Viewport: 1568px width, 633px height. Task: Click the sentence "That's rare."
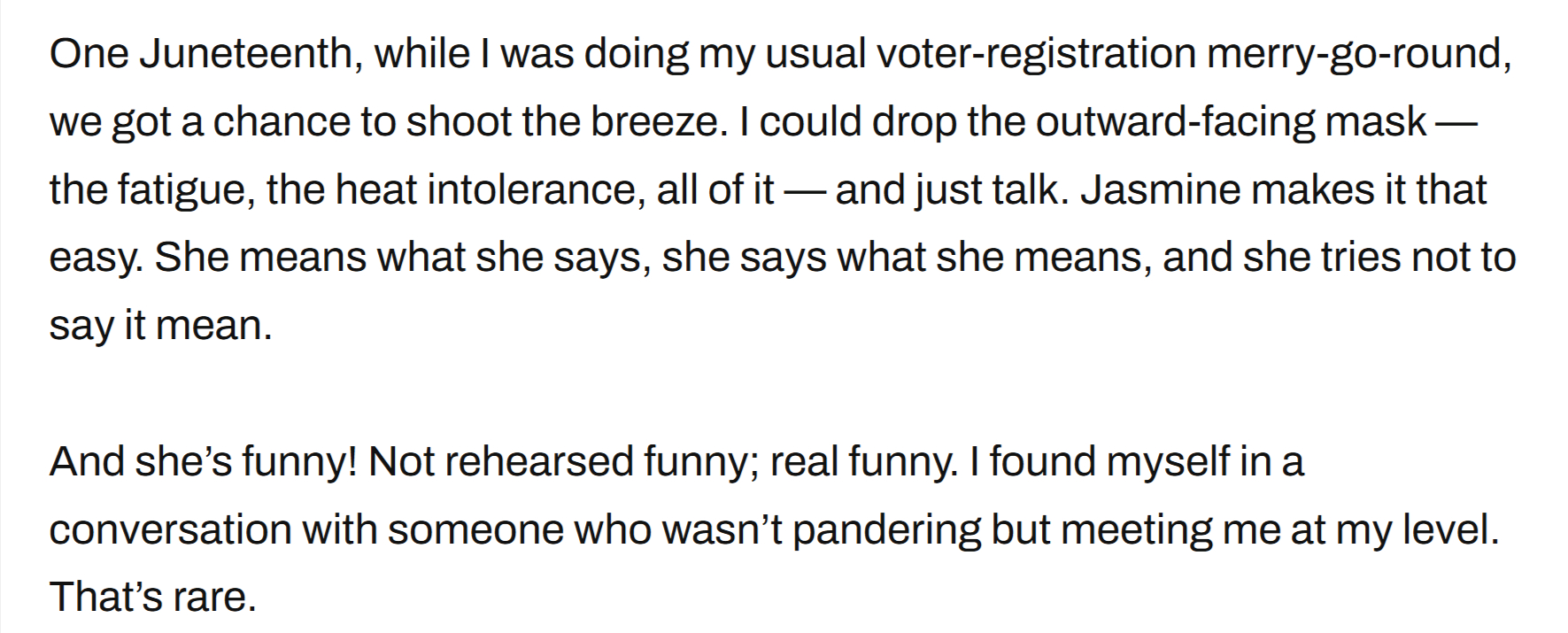click(x=153, y=598)
